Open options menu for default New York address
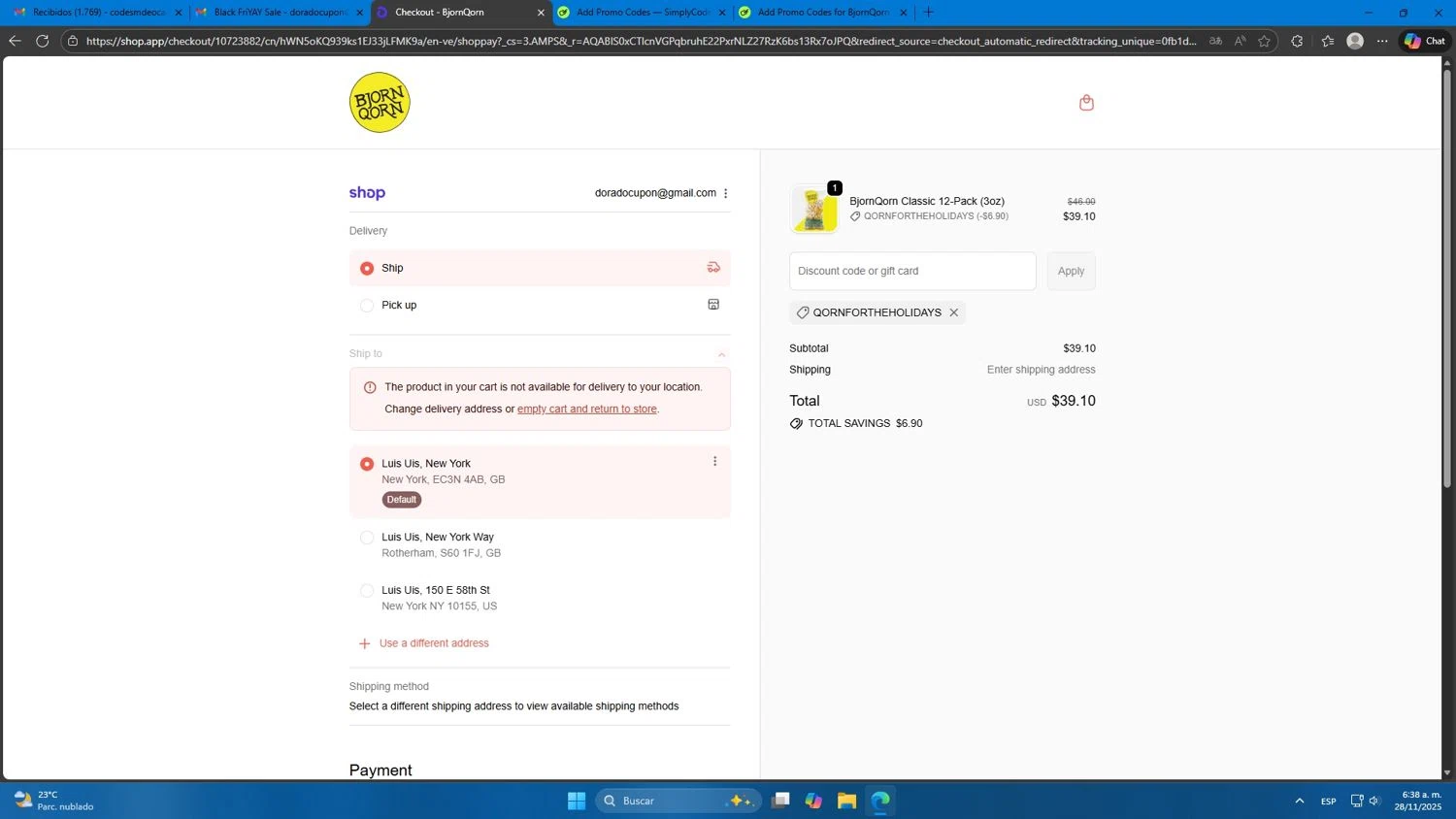 (714, 462)
